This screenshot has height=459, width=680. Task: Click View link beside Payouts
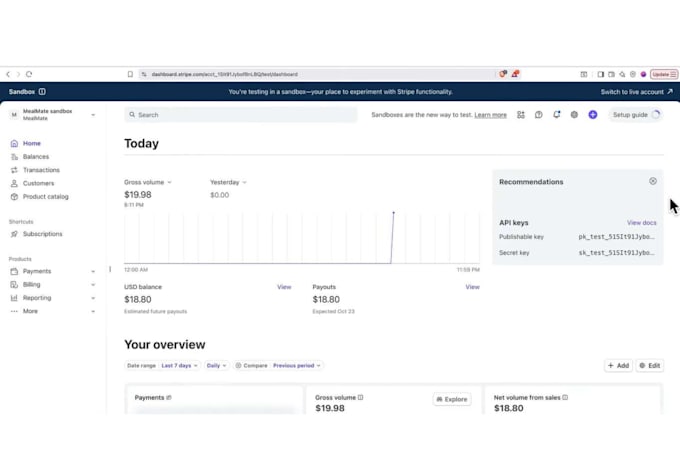[472, 287]
